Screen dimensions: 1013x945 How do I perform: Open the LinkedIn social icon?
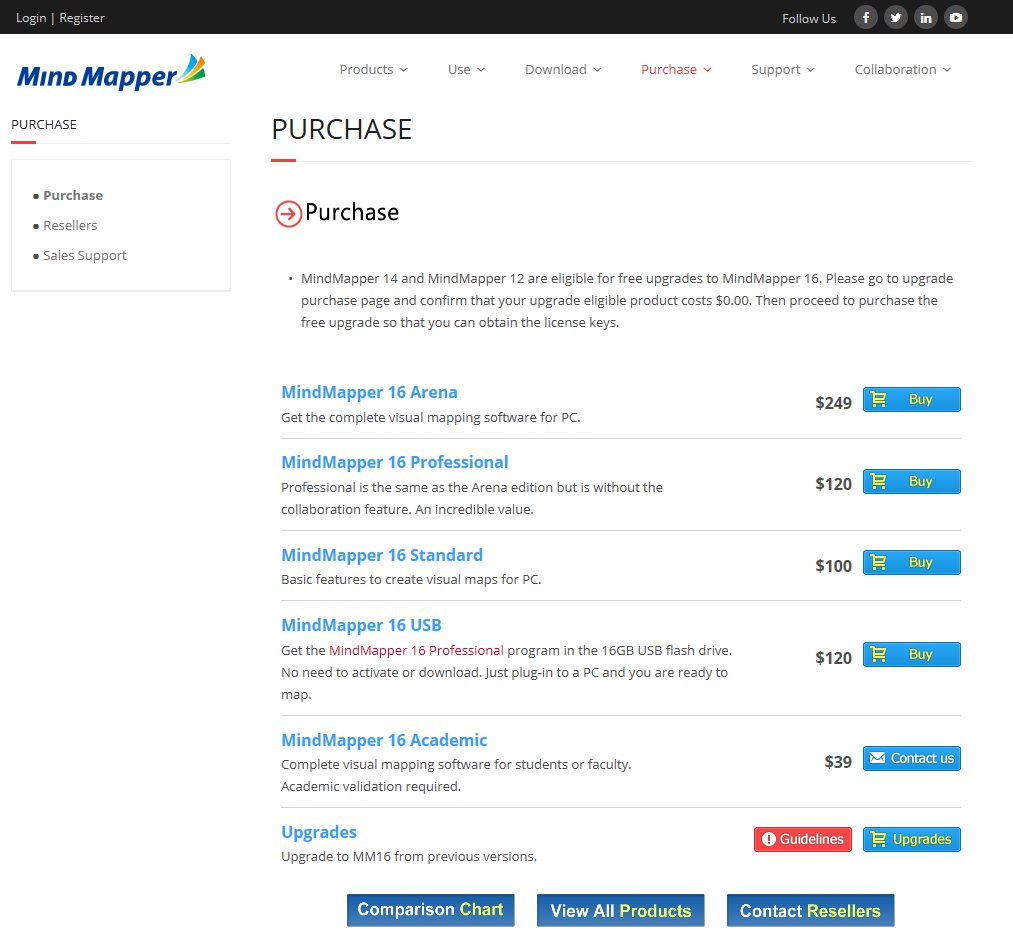pyautogui.click(x=926, y=17)
